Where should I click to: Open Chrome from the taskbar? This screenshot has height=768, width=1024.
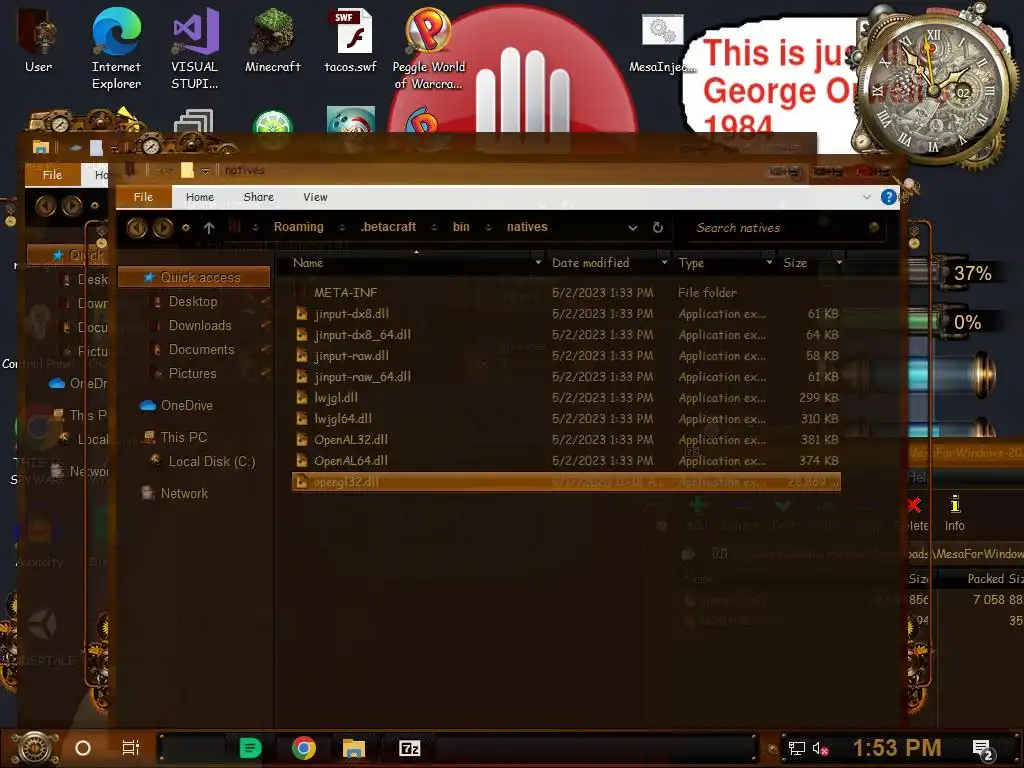click(304, 748)
